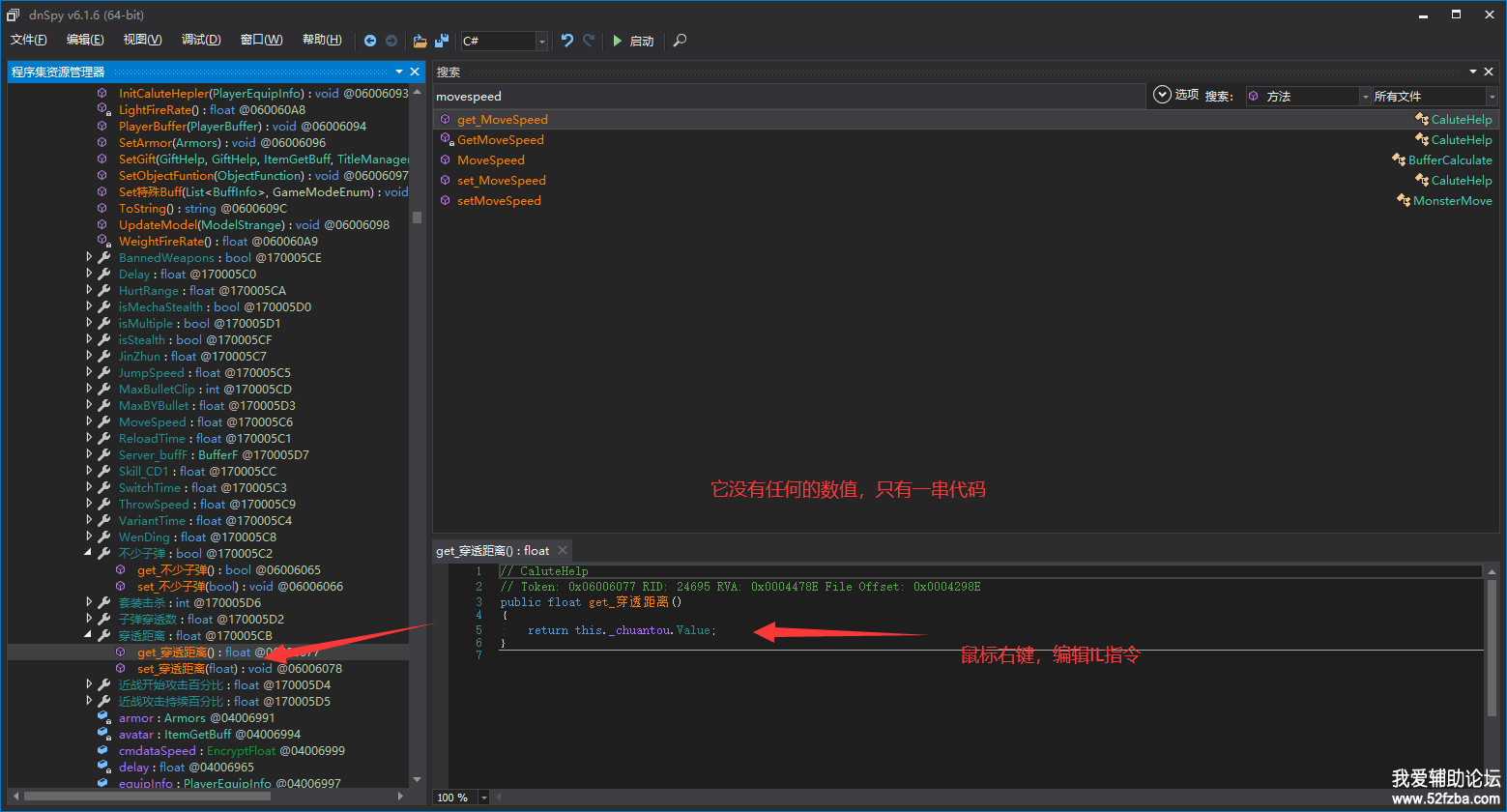This screenshot has width=1507, height=812.
Task: Open the 程序集资源管理器 panel options arrow
Action: (x=399, y=72)
